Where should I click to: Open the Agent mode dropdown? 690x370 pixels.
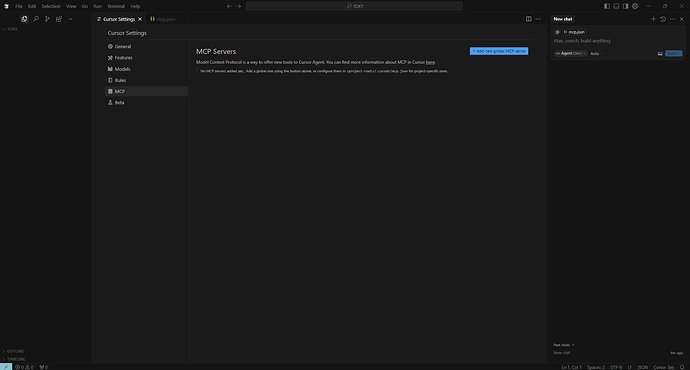(570, 54)
